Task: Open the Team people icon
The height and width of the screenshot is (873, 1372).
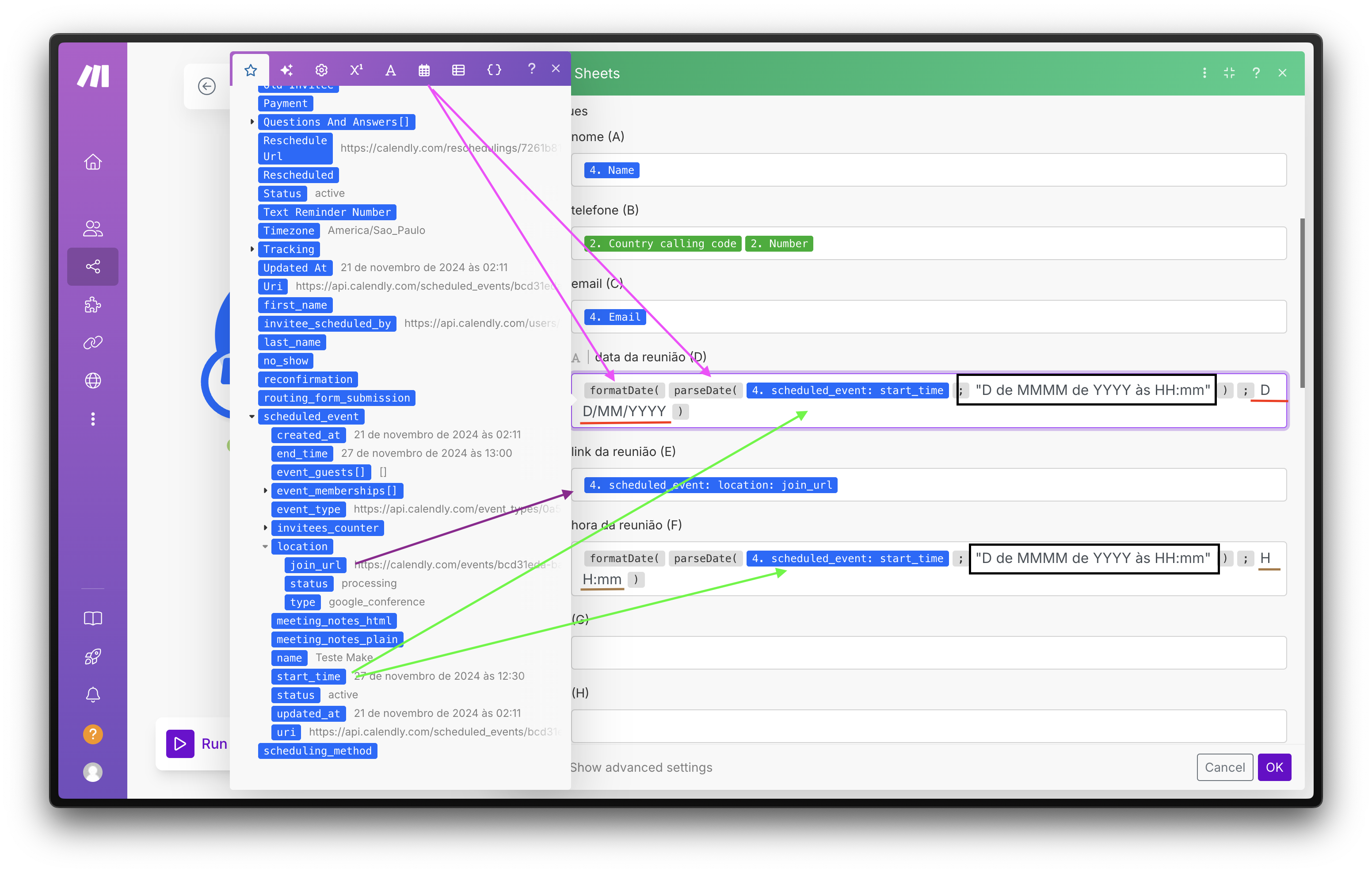Action: pos(93,228)
